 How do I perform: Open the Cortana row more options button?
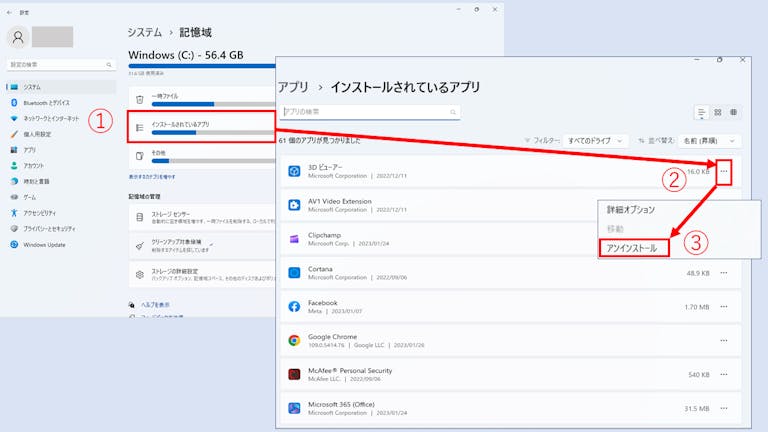point(723,273)
